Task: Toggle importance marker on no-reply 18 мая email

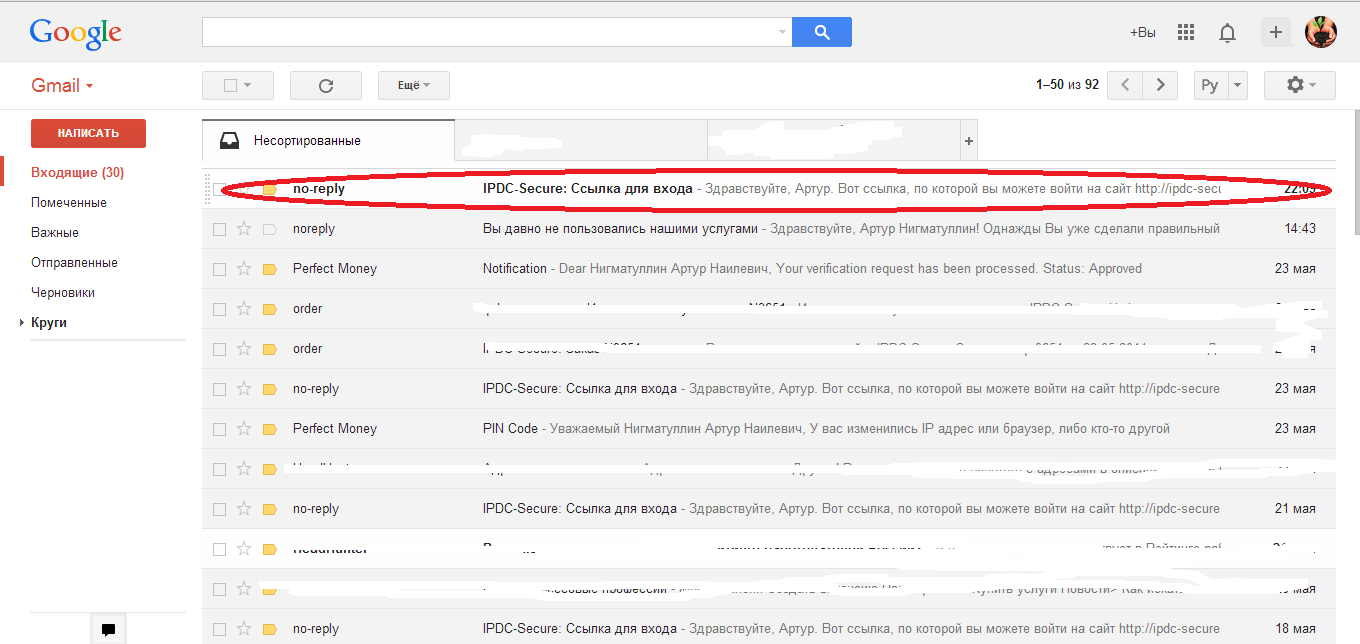Action: coord(269,629)
